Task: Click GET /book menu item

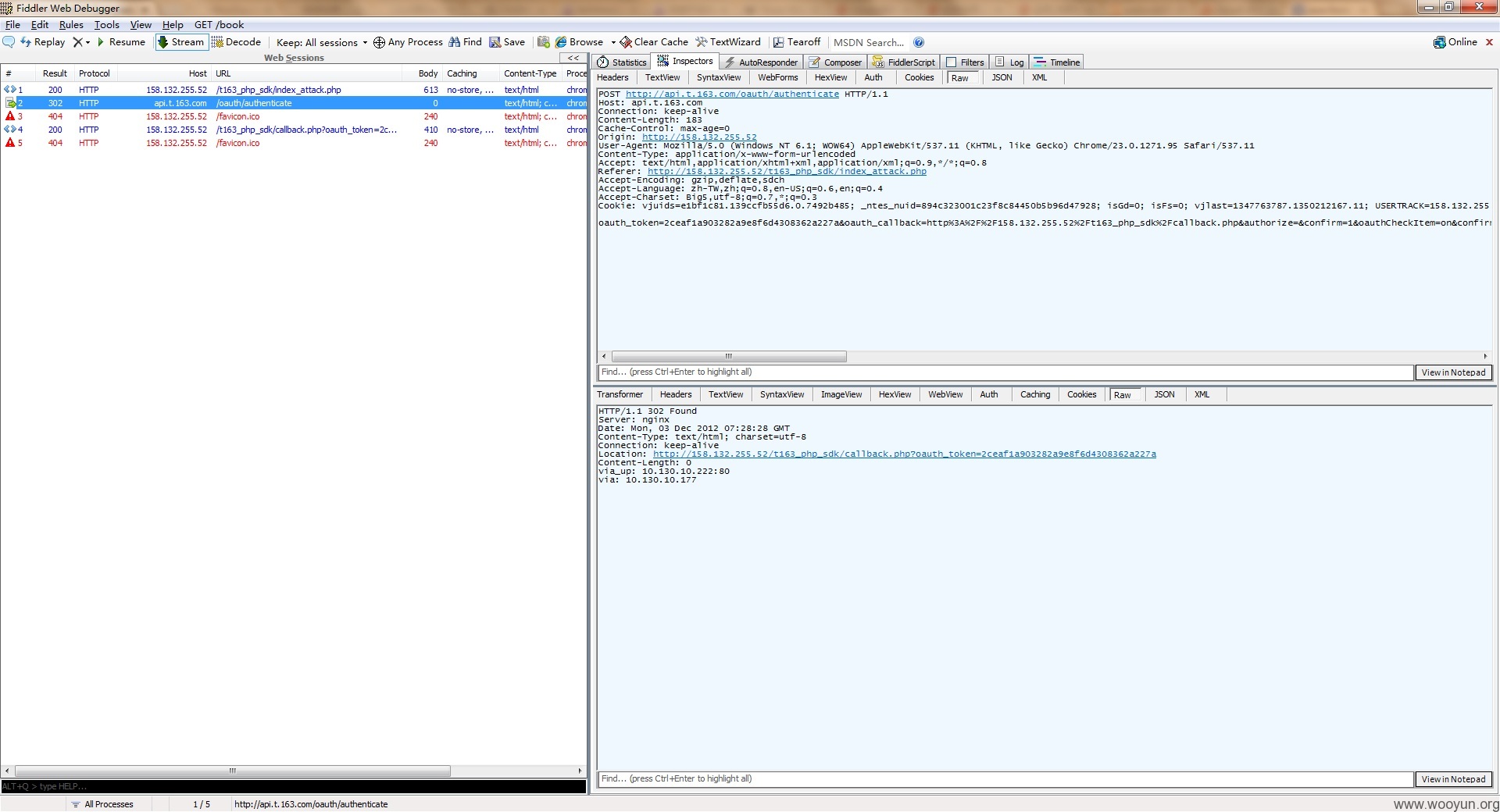Action: [x=219, y=25]
